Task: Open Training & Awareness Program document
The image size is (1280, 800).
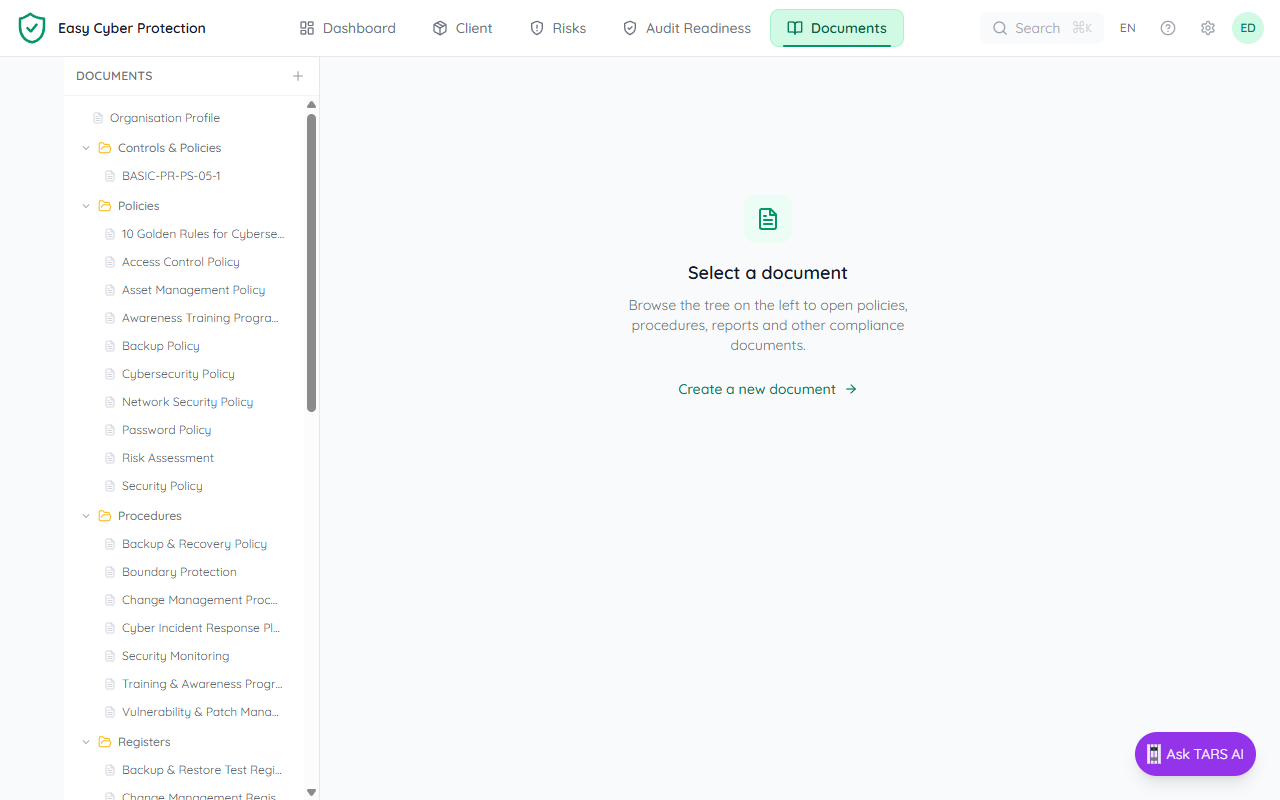Action: [x=202, y=684]
